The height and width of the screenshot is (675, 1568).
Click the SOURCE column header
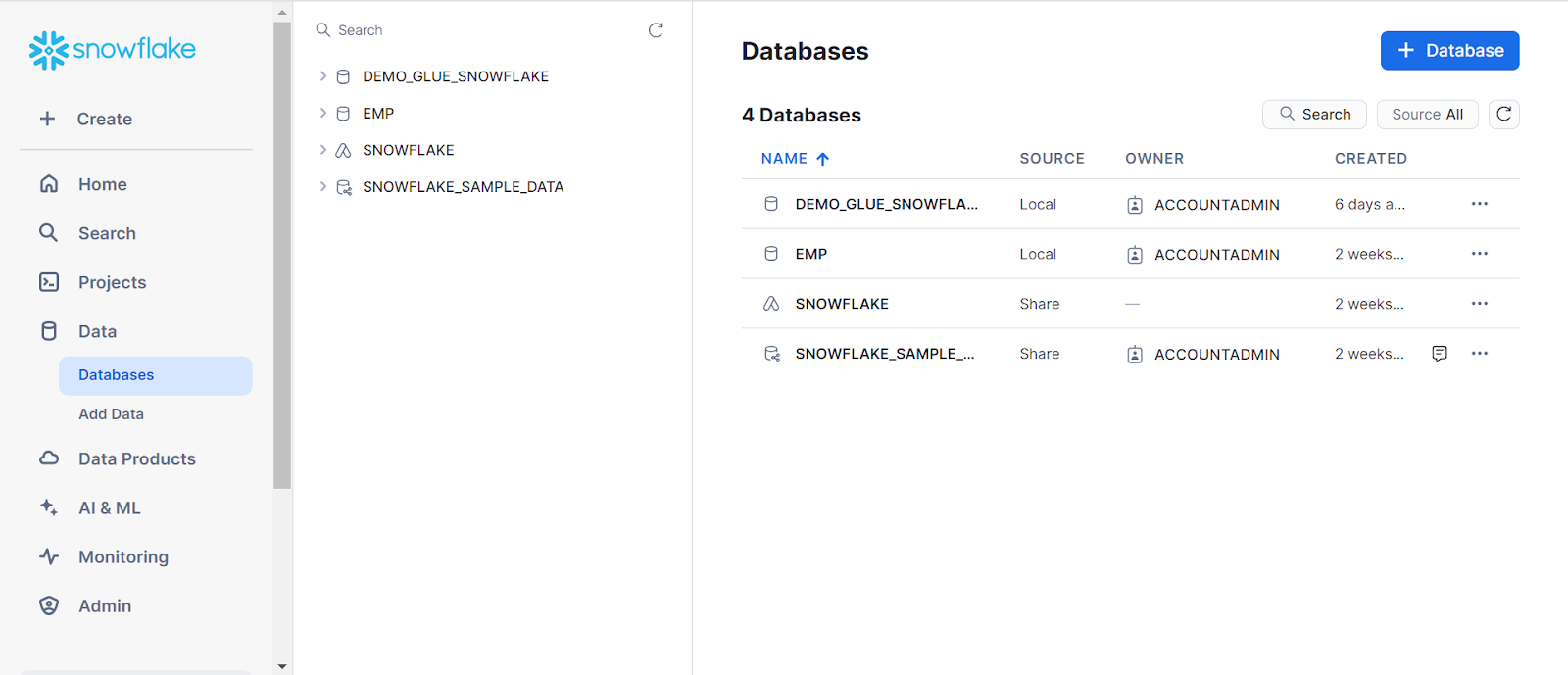tap(1052, 159)
